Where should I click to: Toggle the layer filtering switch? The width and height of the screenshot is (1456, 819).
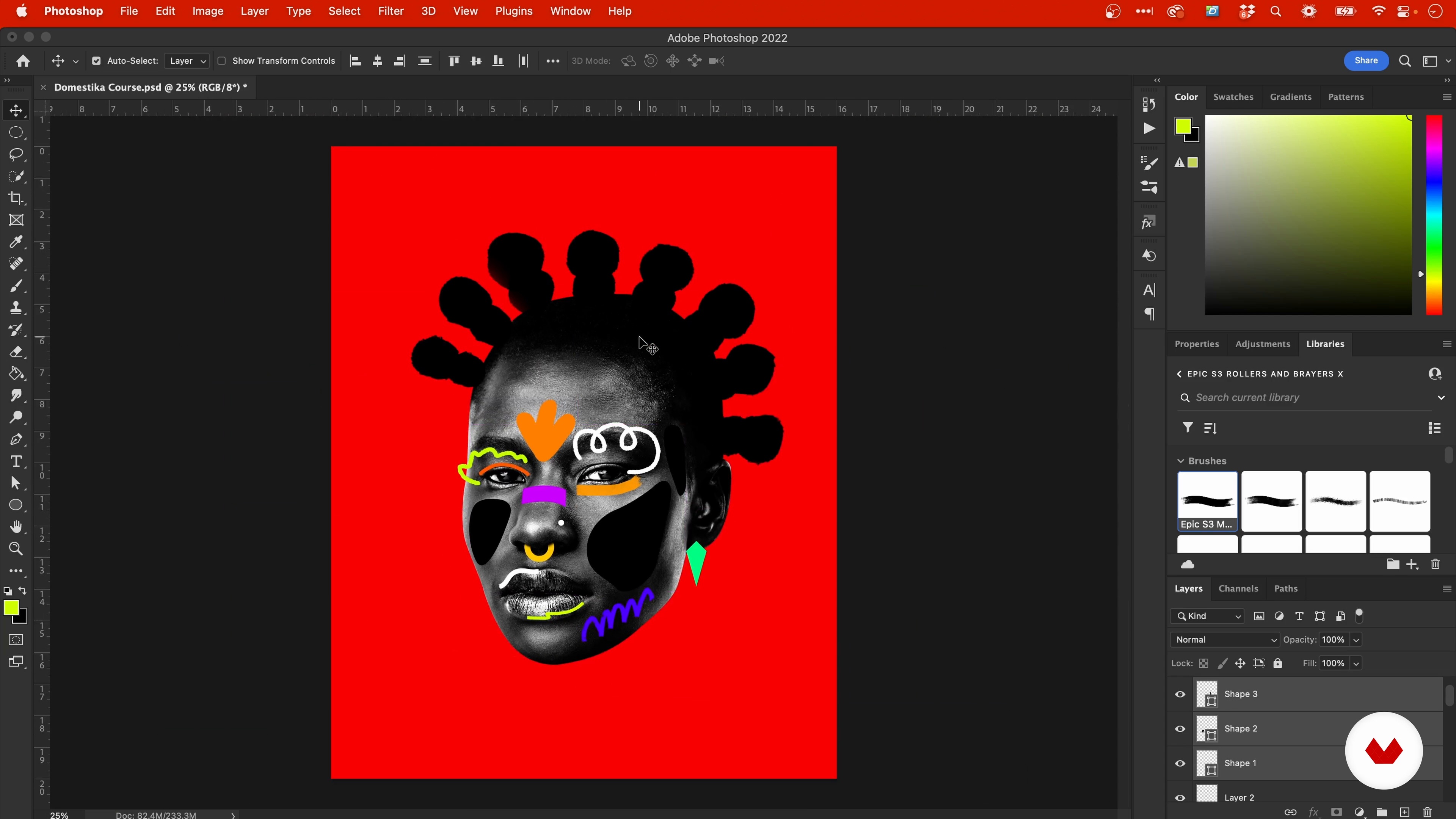pyautogui.click(x=1359, y=615)
